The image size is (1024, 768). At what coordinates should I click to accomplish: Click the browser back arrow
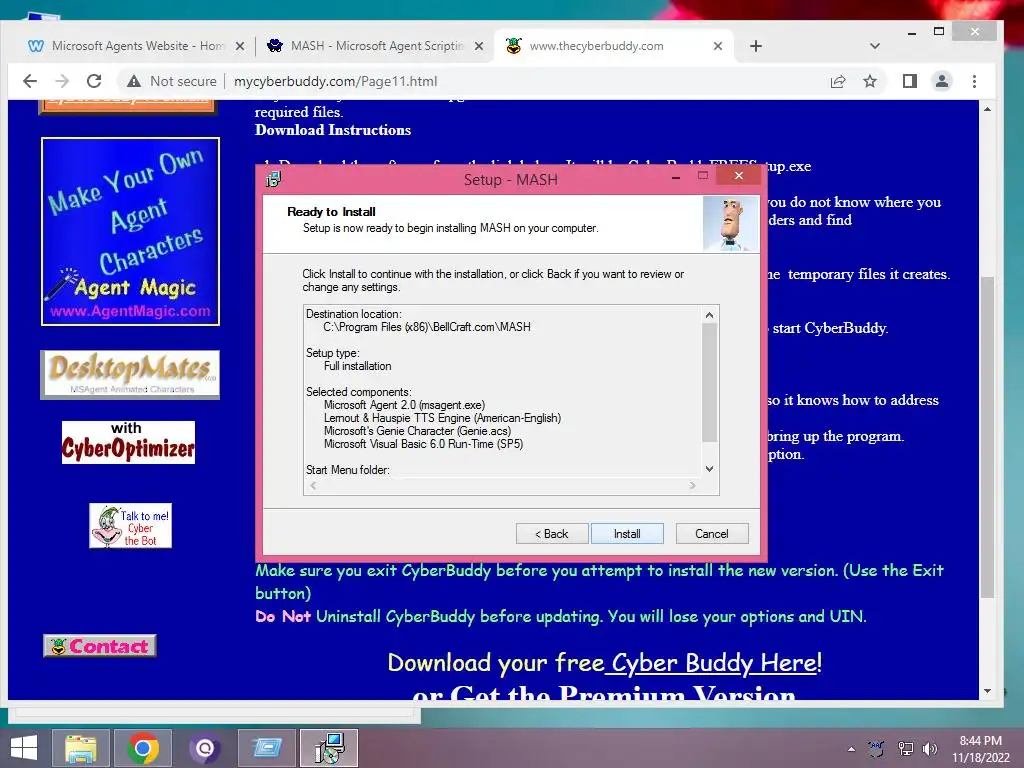pyautogui.click(x=30, y=81)
